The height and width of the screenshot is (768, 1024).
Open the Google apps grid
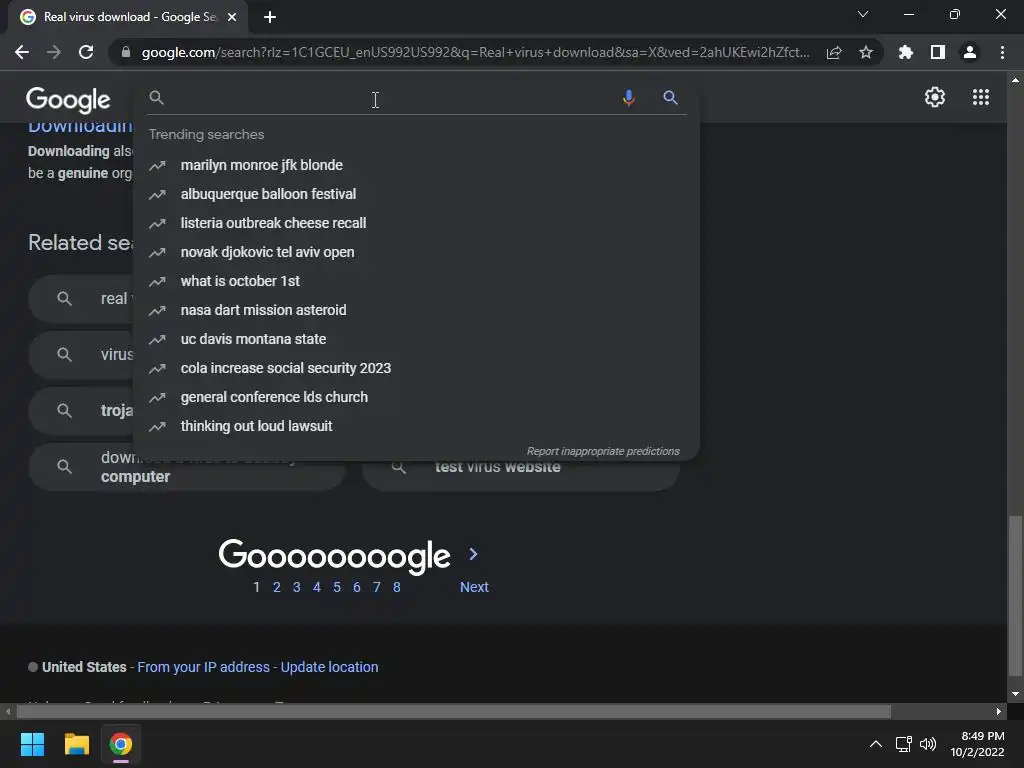click(x=981, y=97)
